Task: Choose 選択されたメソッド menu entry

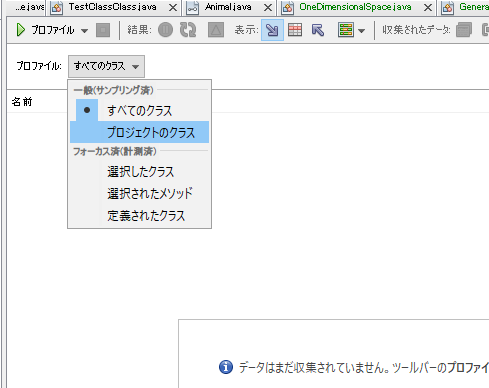Action: pos(139,193)
